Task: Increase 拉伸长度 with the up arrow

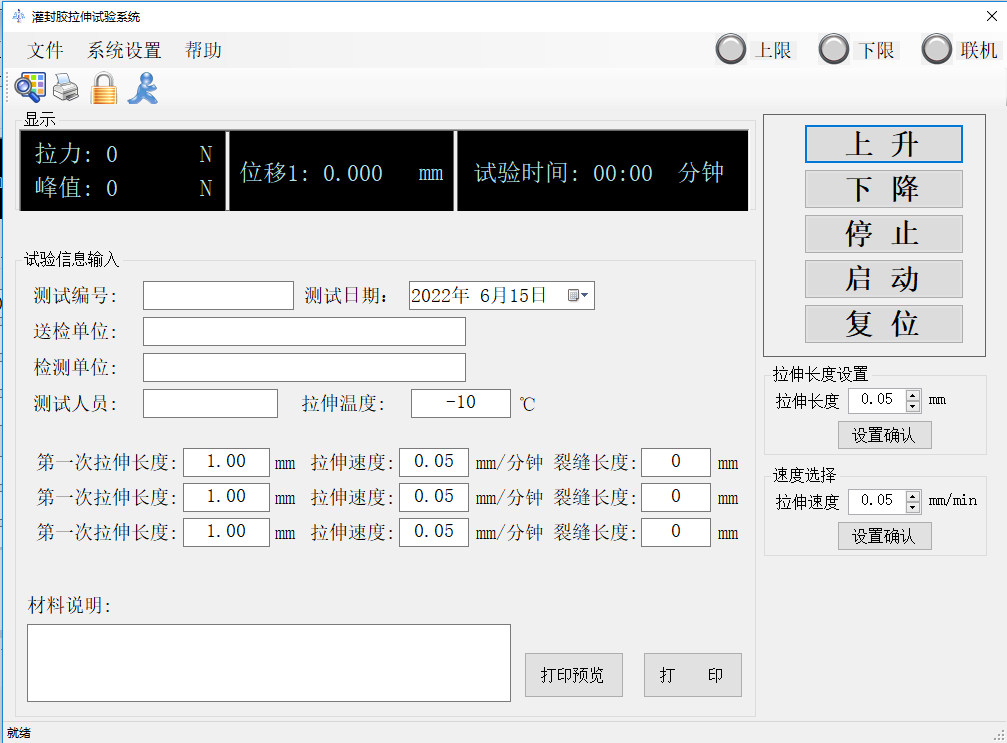Action: (x=913, y=396)
